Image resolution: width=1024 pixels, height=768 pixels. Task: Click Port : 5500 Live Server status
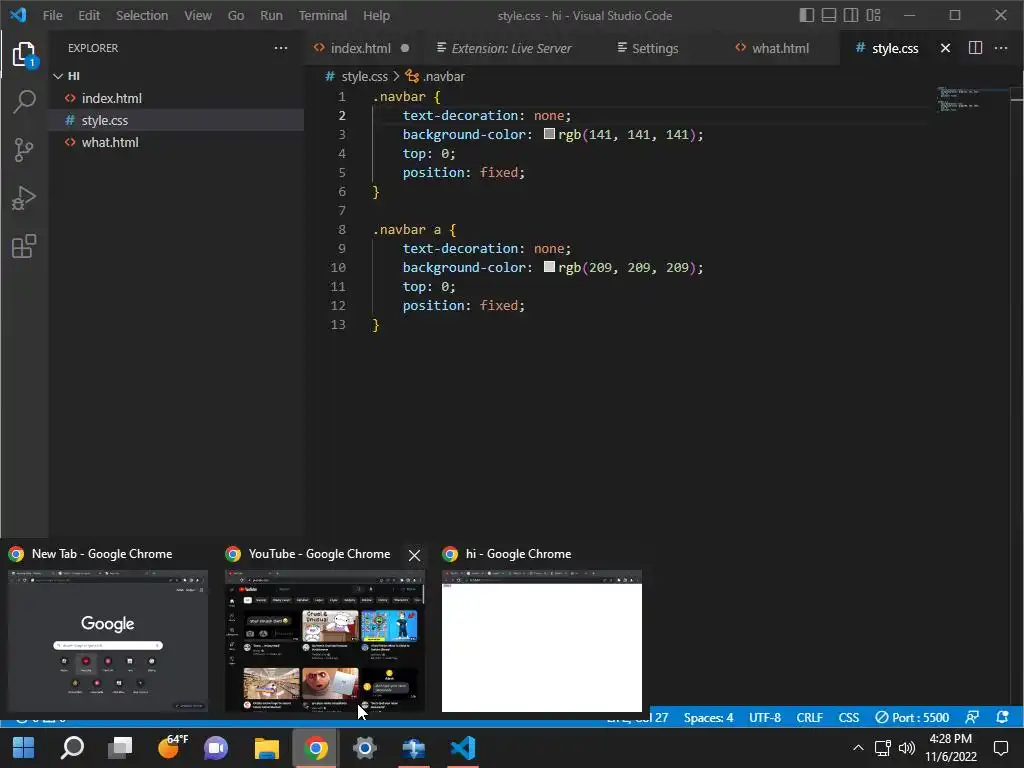point(912,718)
